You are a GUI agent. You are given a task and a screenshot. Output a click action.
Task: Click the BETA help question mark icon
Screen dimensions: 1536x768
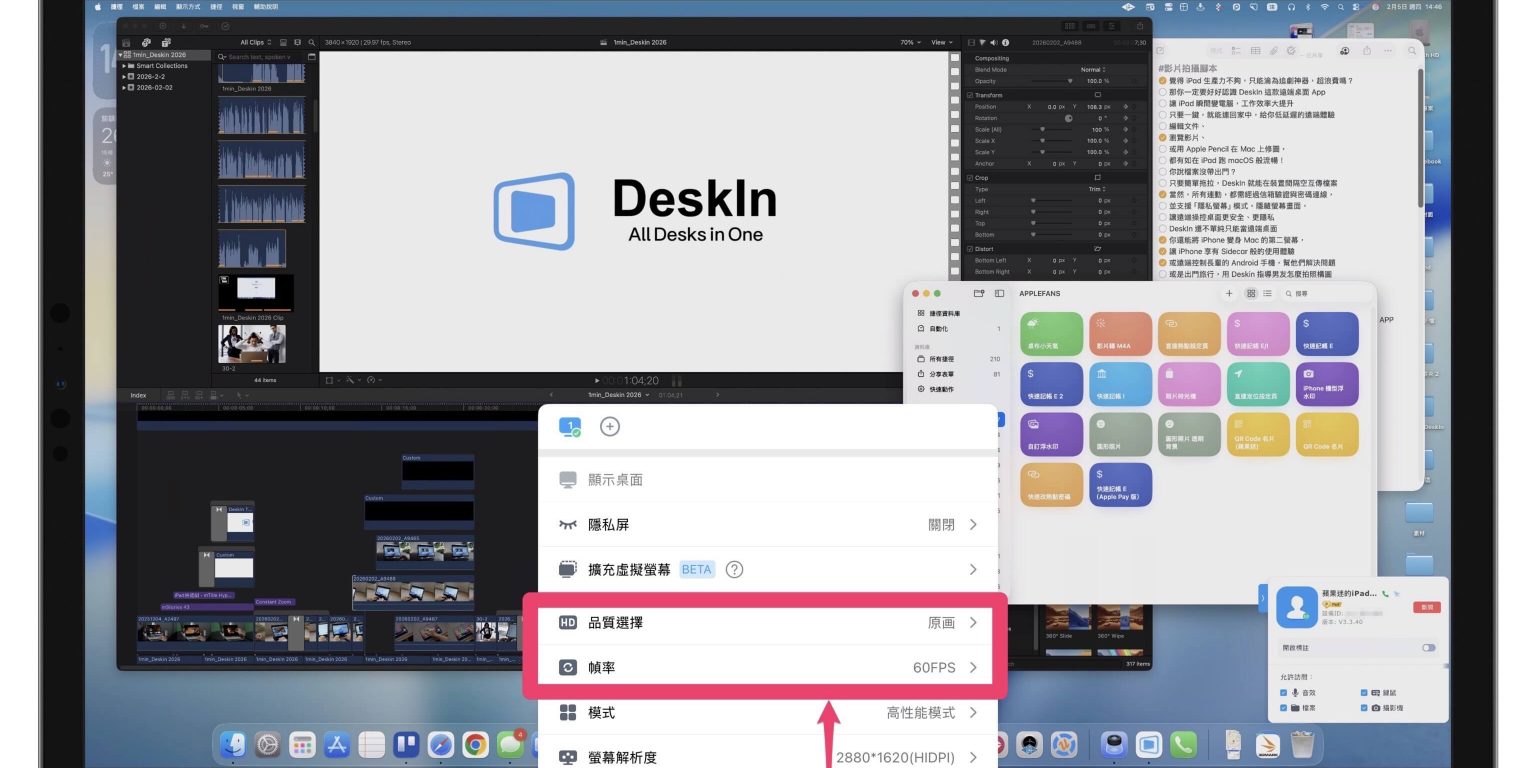pos(734,570)
